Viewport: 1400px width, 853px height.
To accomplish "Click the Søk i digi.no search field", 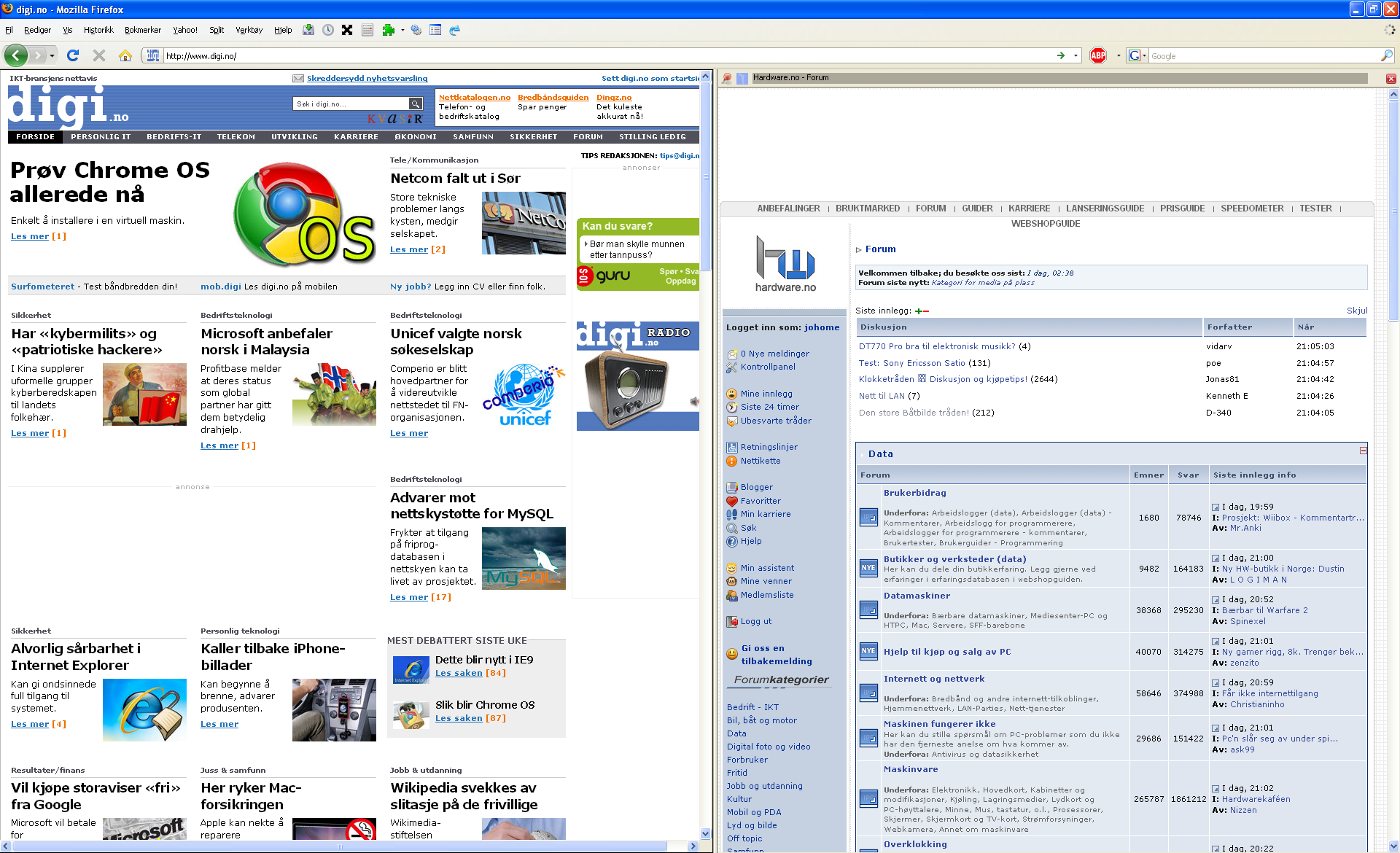I will pos(351,104).
